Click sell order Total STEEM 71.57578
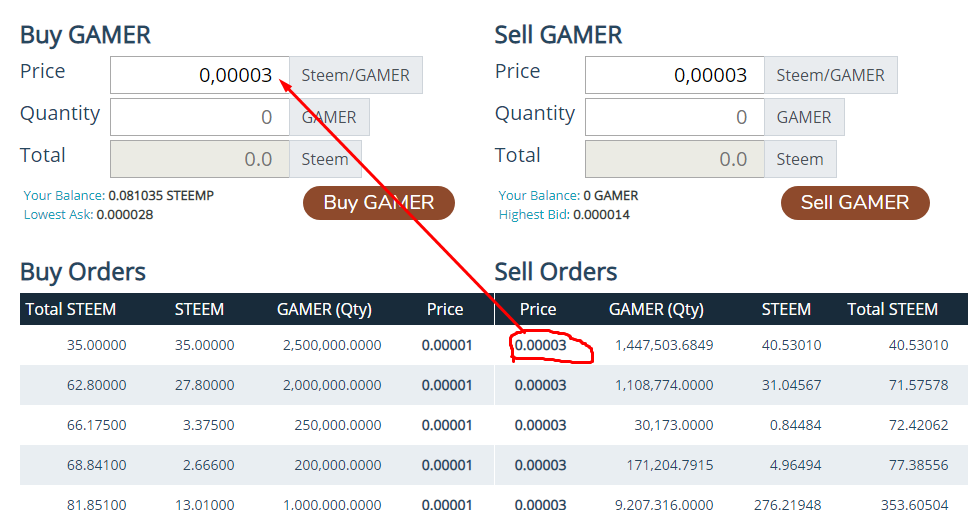968x510 pixels. click(919, 385)
